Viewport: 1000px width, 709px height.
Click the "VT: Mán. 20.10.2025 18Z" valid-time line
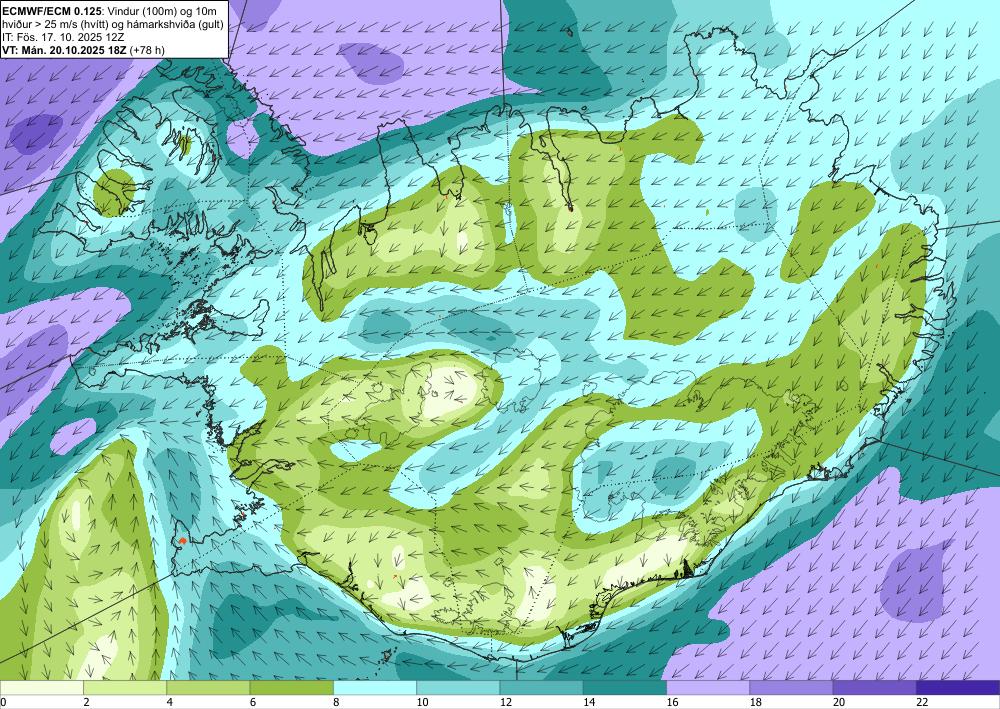[83, 50]
